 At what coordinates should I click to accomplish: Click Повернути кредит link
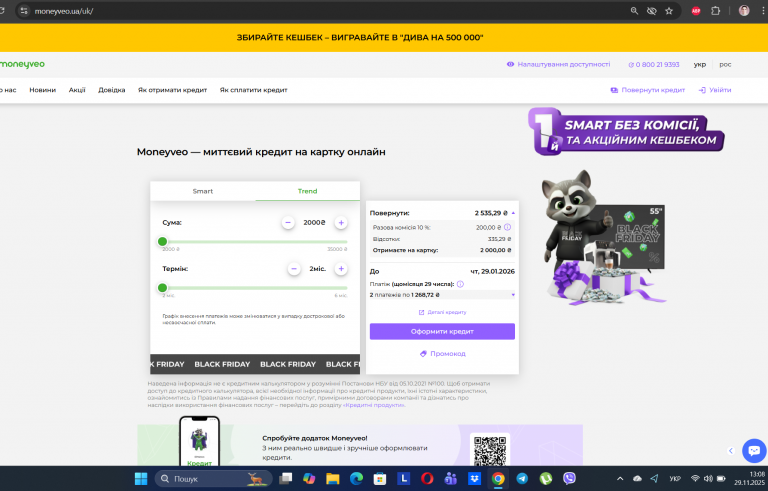pyautogui.click(x=648, y=90)
